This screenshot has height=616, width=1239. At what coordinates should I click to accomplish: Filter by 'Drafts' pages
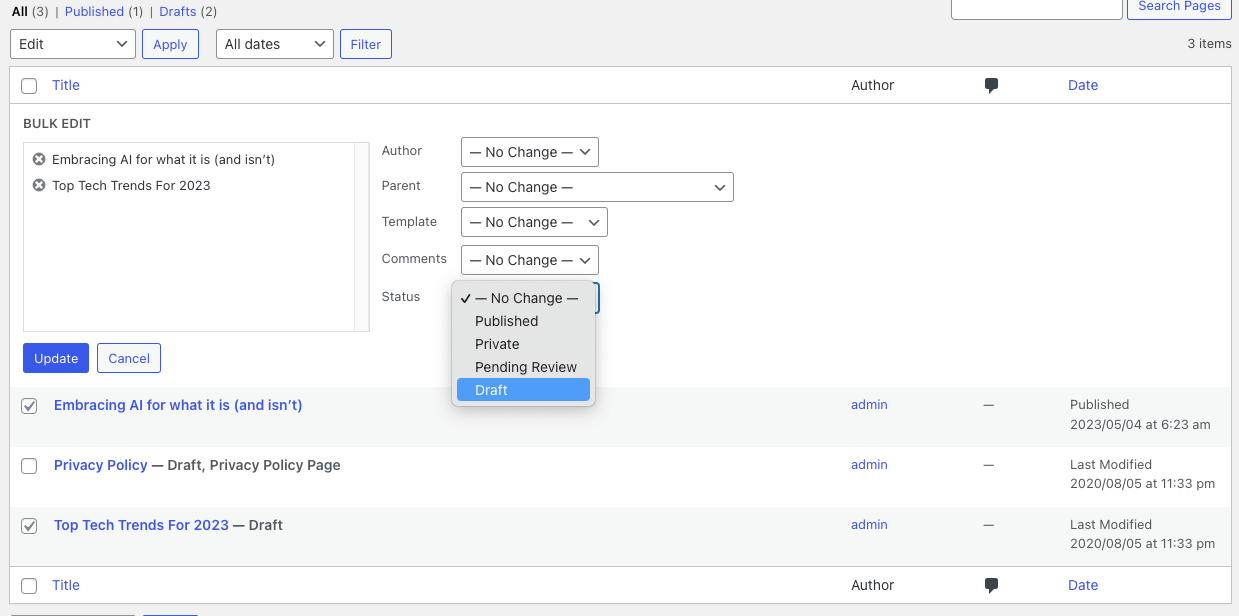click(178, 12)
